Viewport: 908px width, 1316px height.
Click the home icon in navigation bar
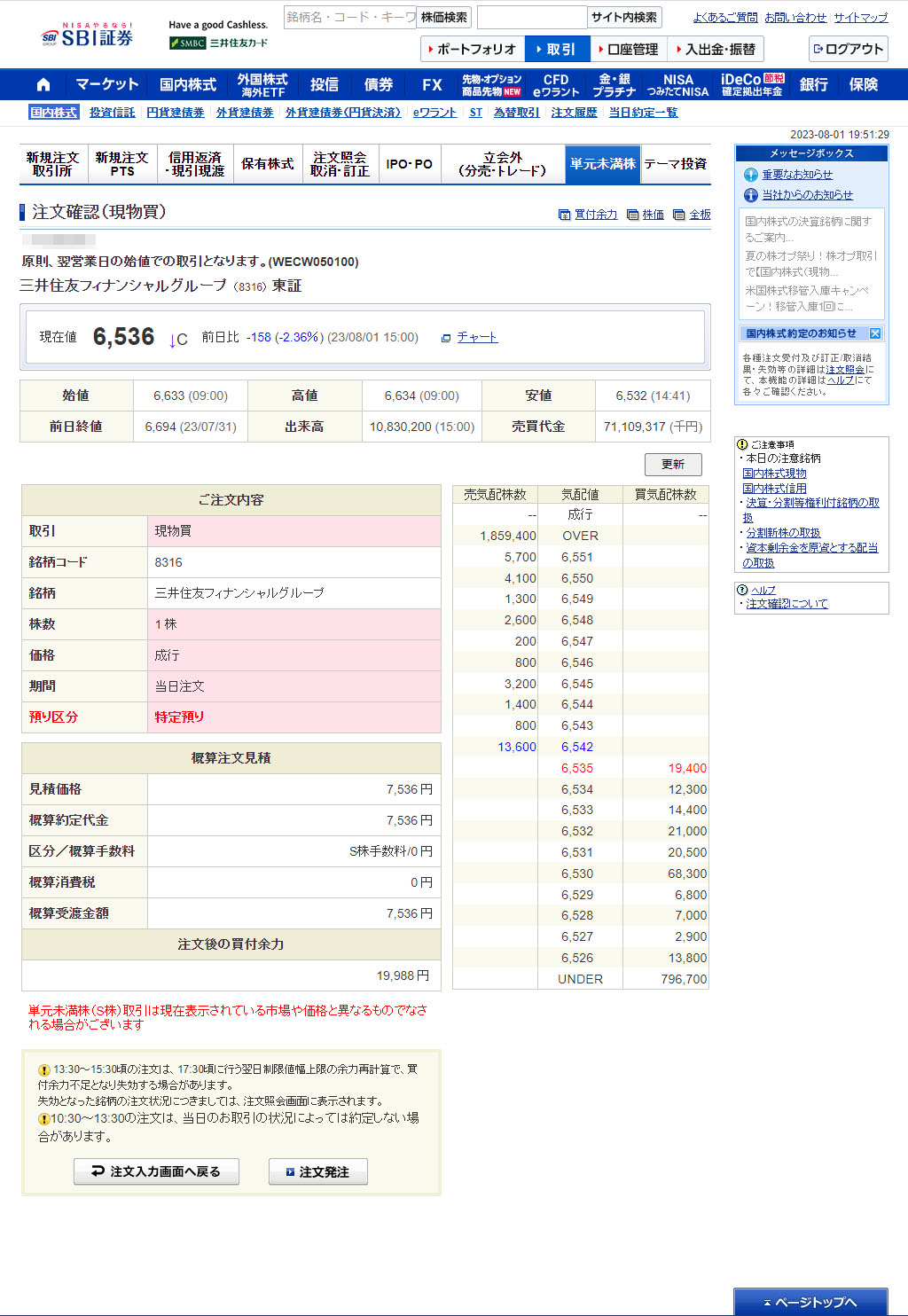[43, 85]
